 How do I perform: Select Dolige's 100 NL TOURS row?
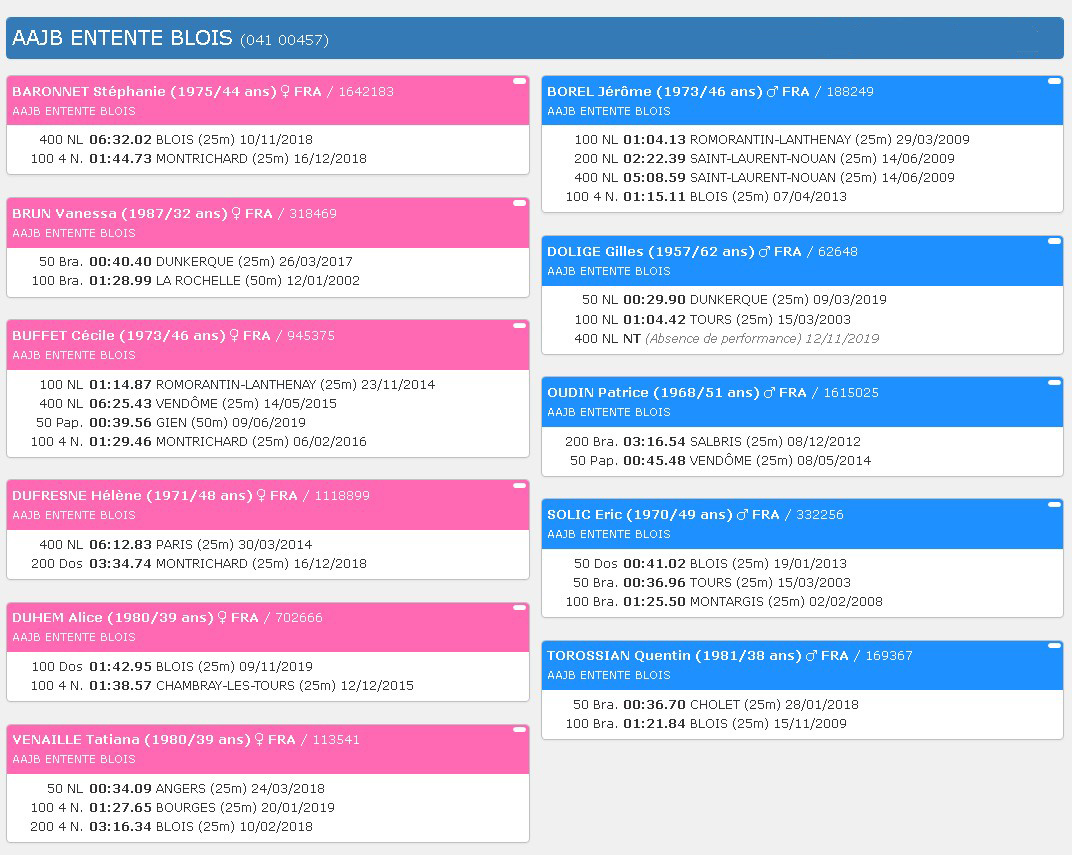[x=712, y=319]
